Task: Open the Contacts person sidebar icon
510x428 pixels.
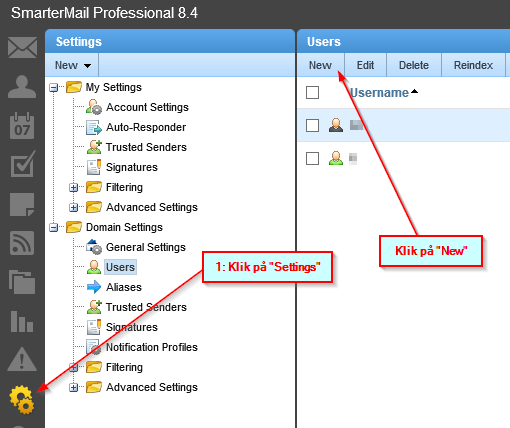Action: pos(22,87)
